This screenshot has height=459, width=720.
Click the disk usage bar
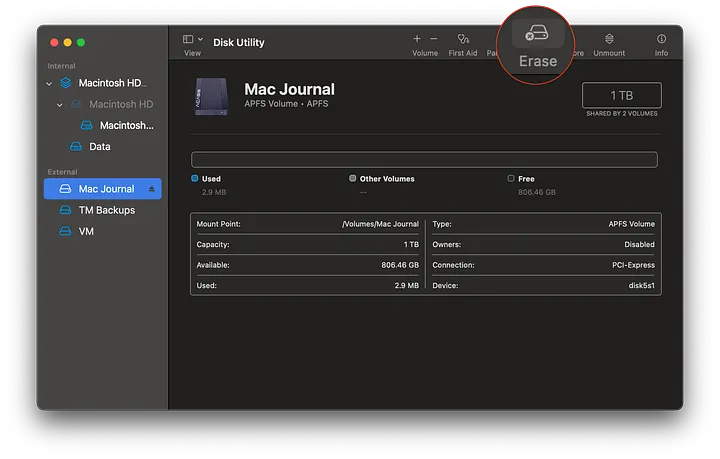(424, 160)
